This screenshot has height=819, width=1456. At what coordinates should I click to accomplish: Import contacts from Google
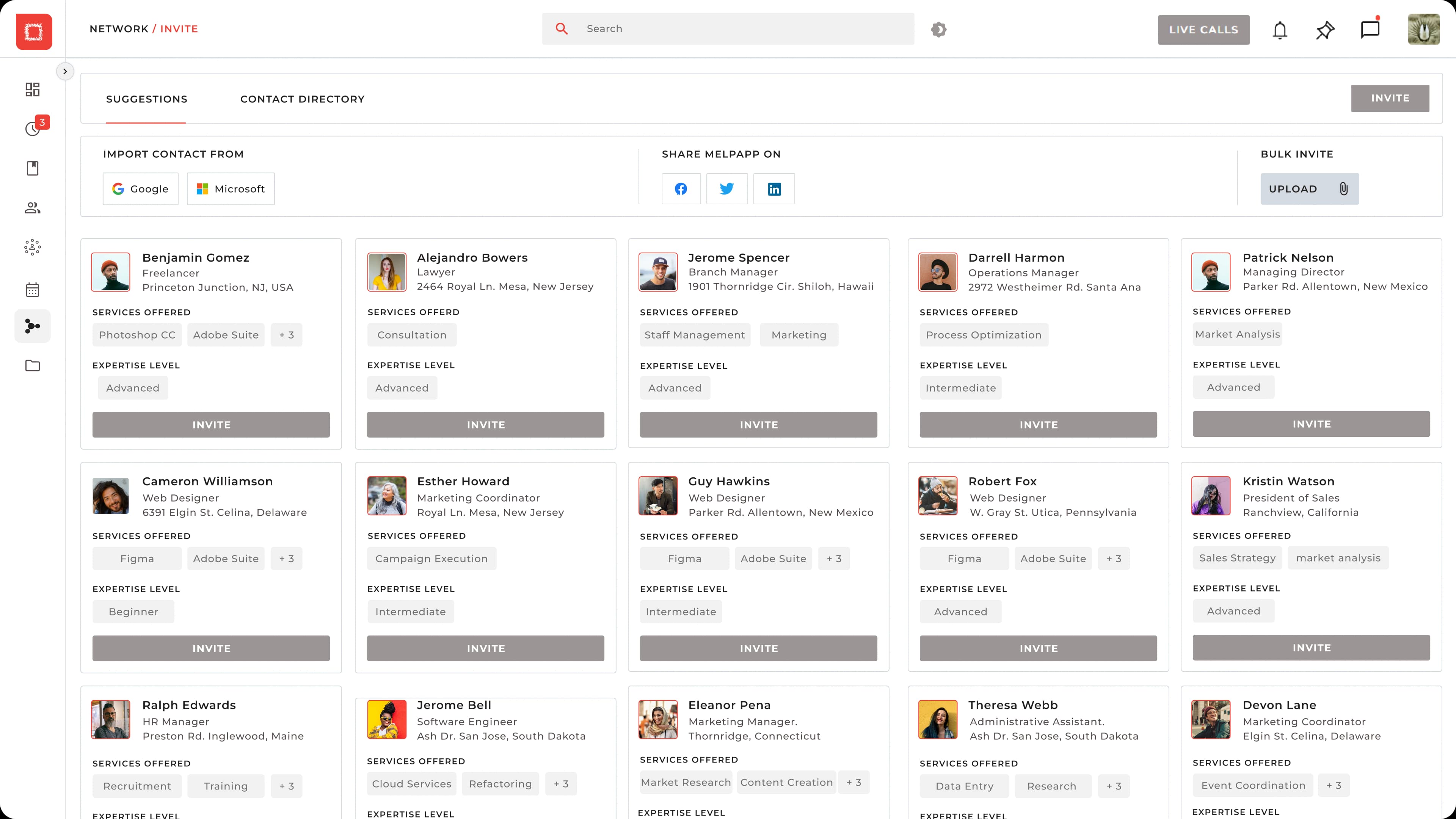140,189
